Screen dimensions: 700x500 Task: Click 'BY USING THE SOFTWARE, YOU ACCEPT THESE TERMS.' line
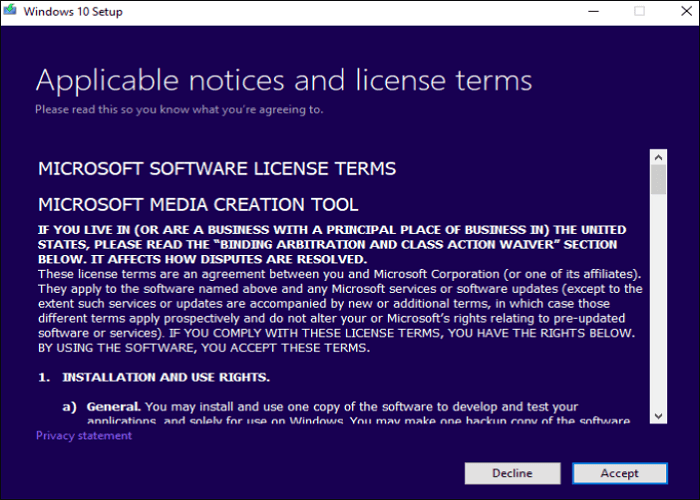pyautogui.click(x=204, y=348)
